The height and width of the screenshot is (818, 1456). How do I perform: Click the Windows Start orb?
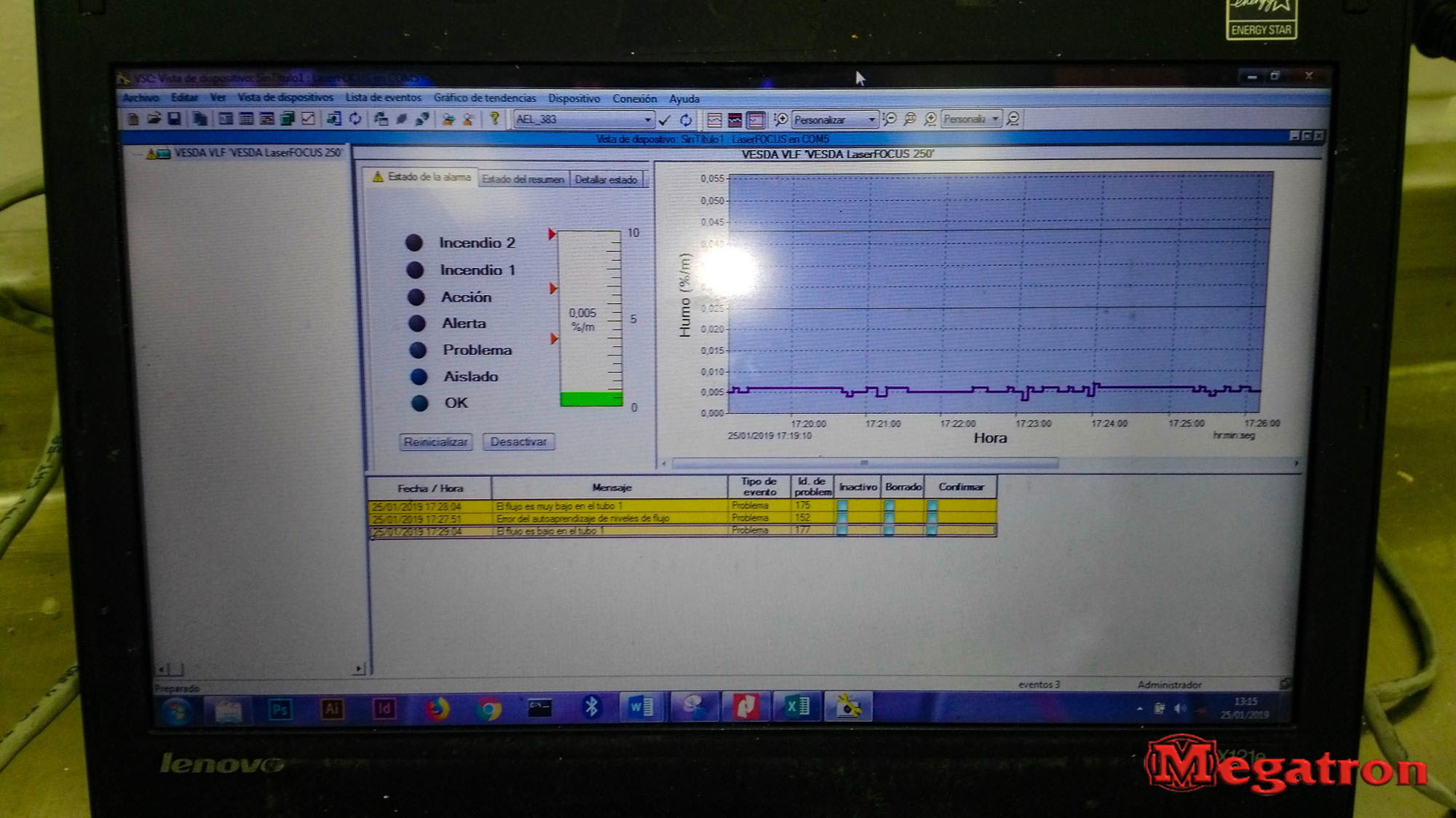click(177, 709)
